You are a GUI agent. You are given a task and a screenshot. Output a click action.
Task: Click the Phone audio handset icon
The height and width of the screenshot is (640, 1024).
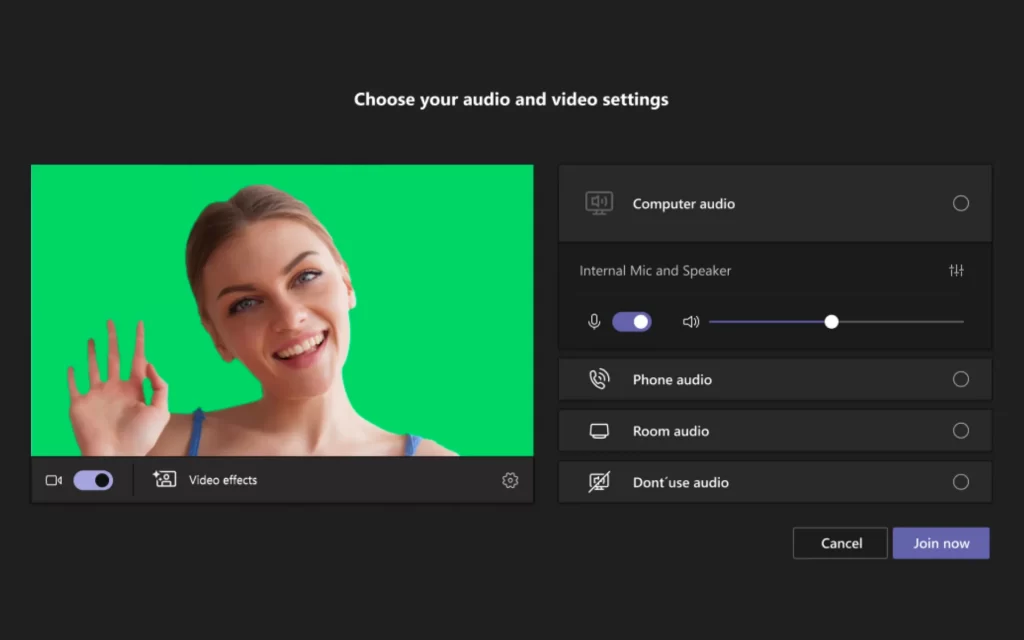point(600,379)
